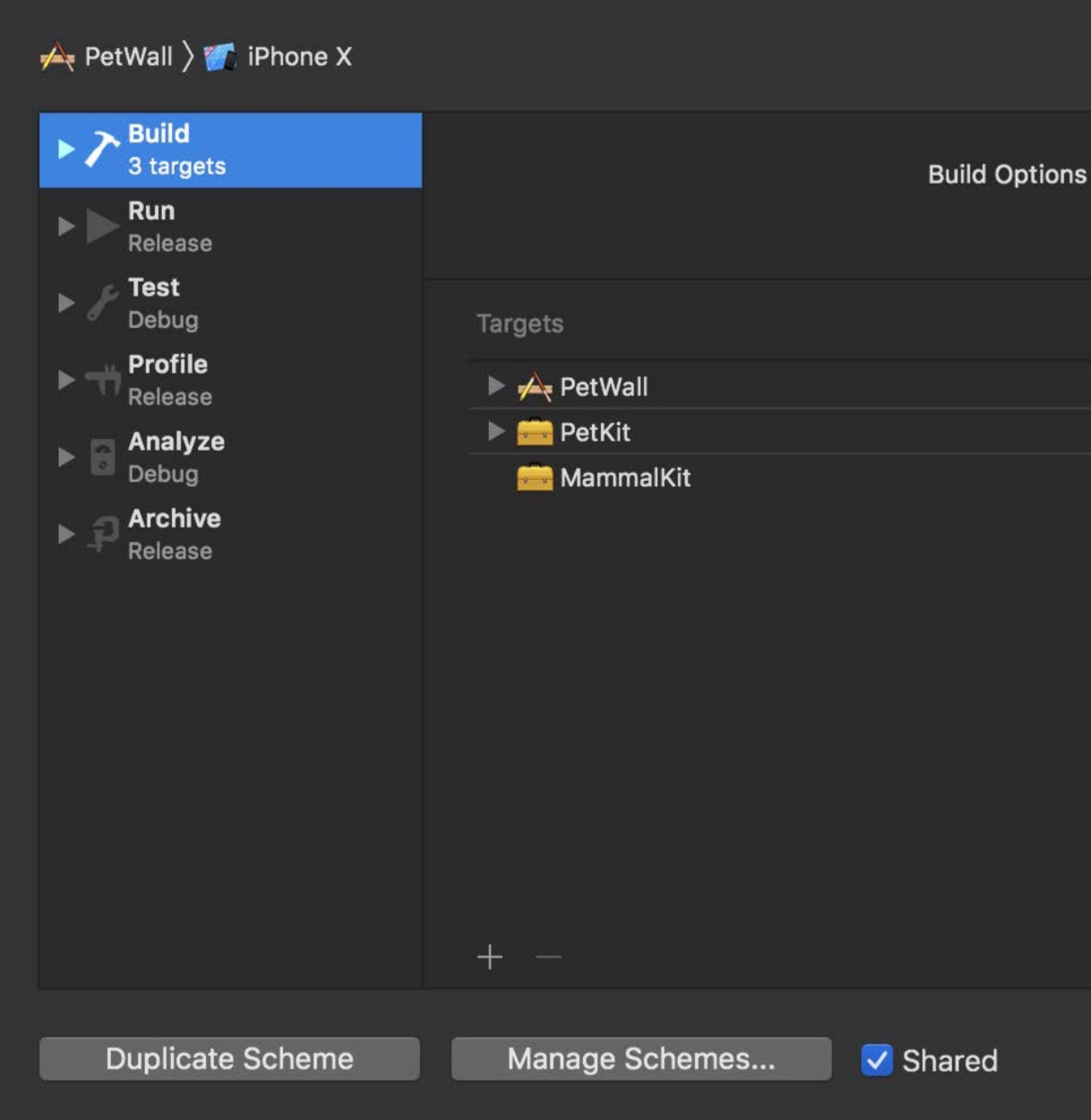
Task: Expand the Analyze action disclosure triangle
Action: pos(66,457)
